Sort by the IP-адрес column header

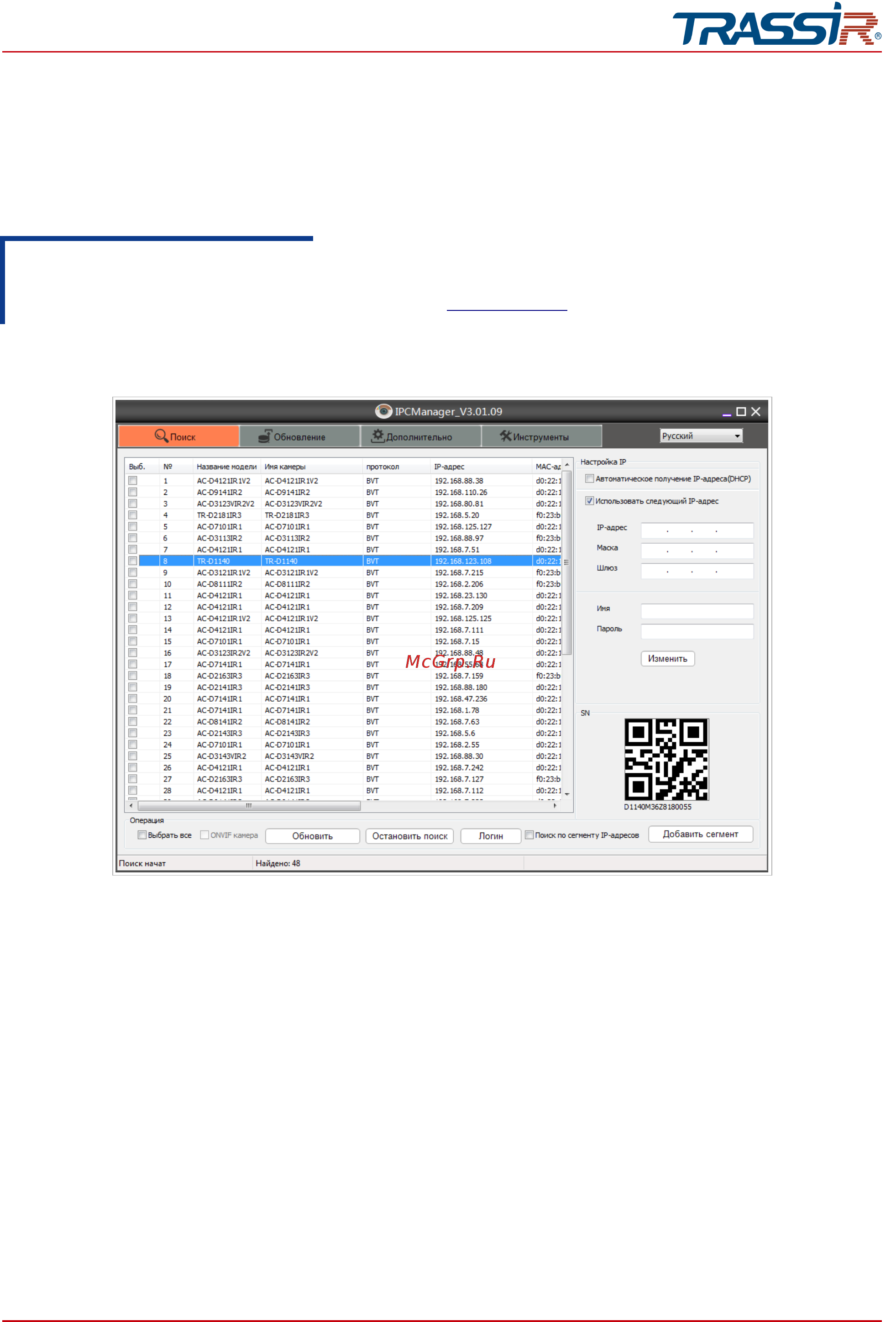(x=481, y=467)
